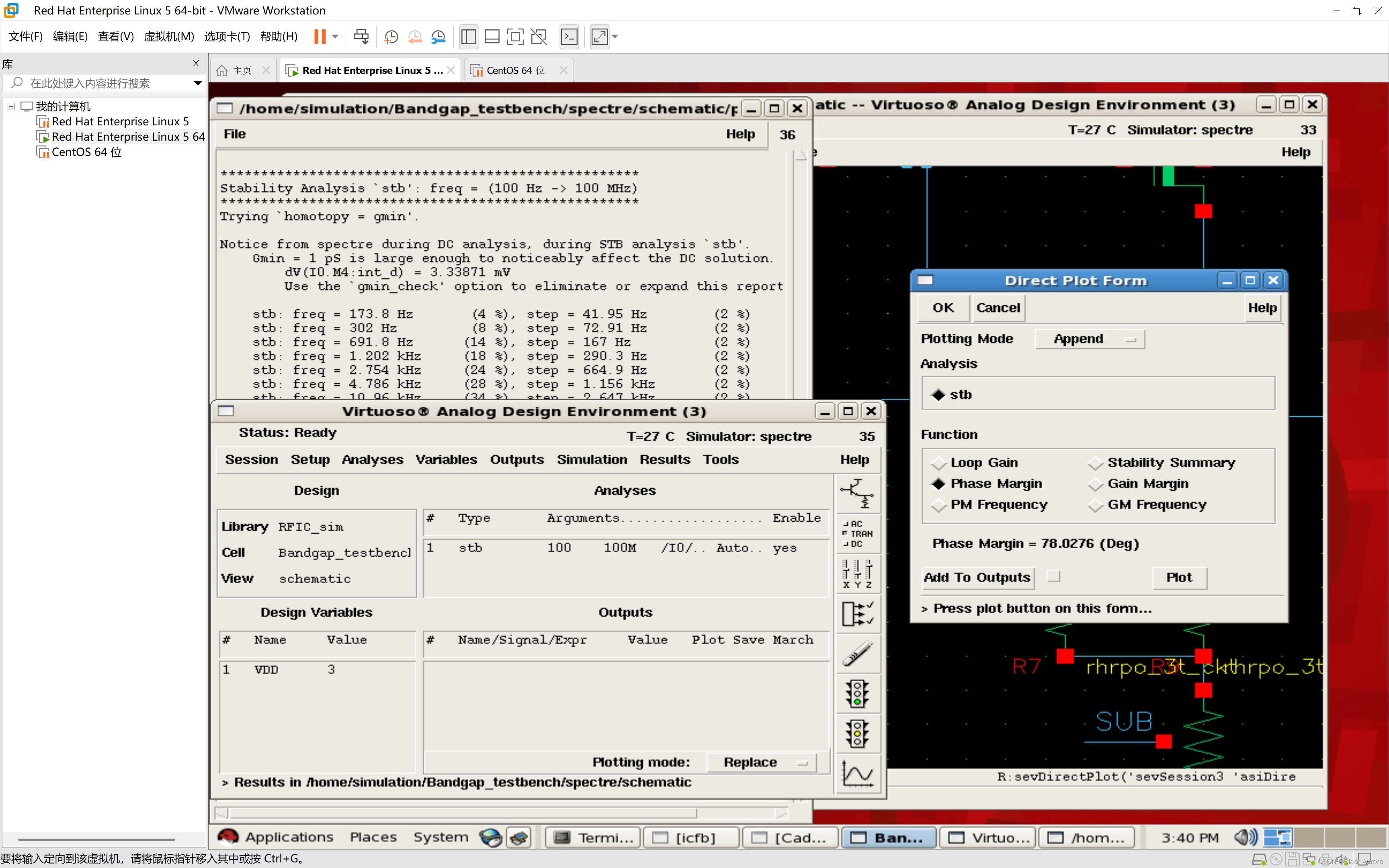Click the VMware pause virtual machine icon

tap(320, 37)
